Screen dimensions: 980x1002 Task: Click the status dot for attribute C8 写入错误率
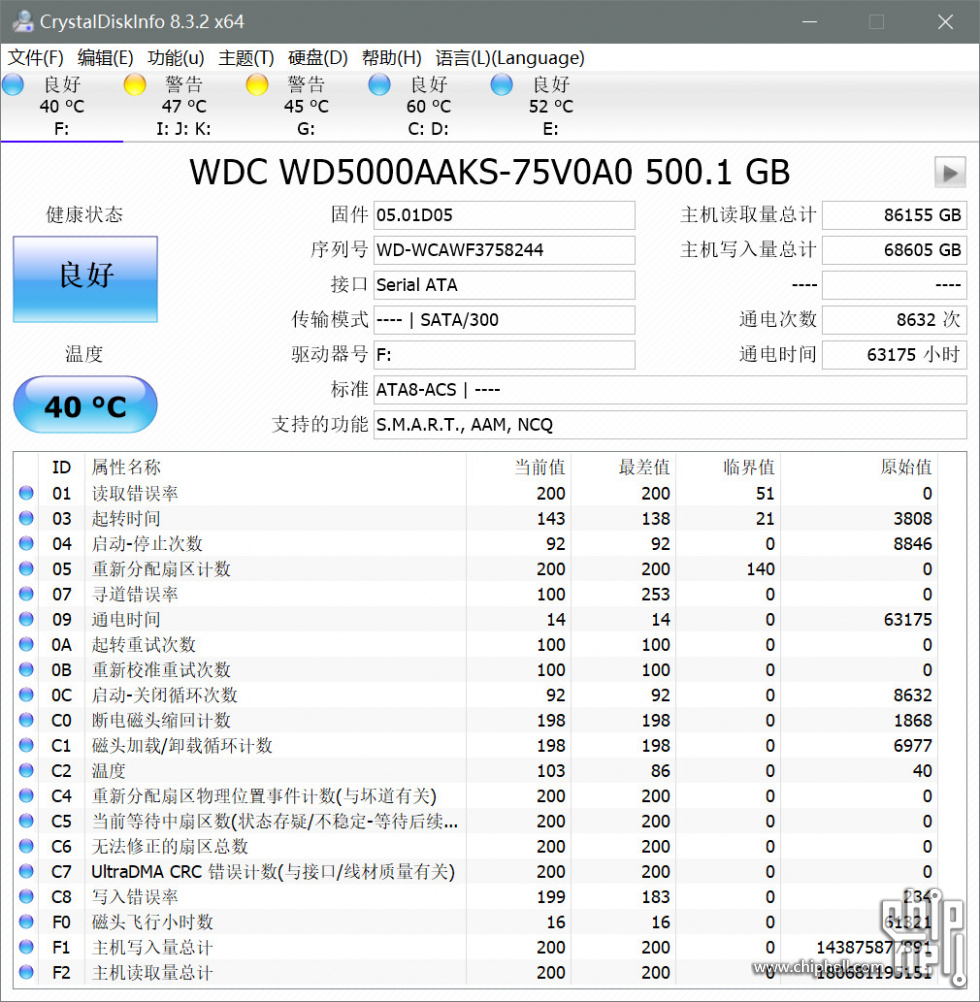26,897
